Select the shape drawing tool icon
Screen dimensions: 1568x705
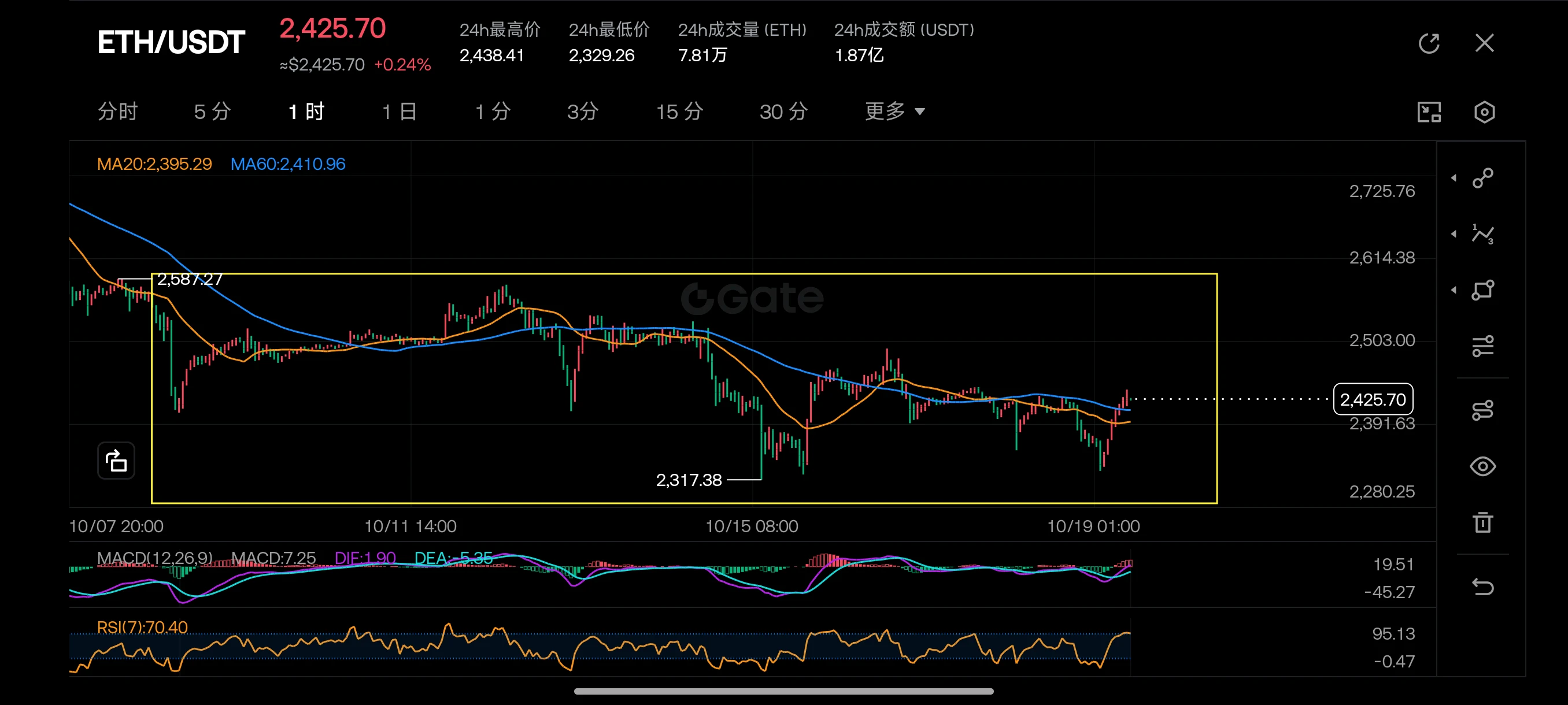click(x=1483, y=290)
